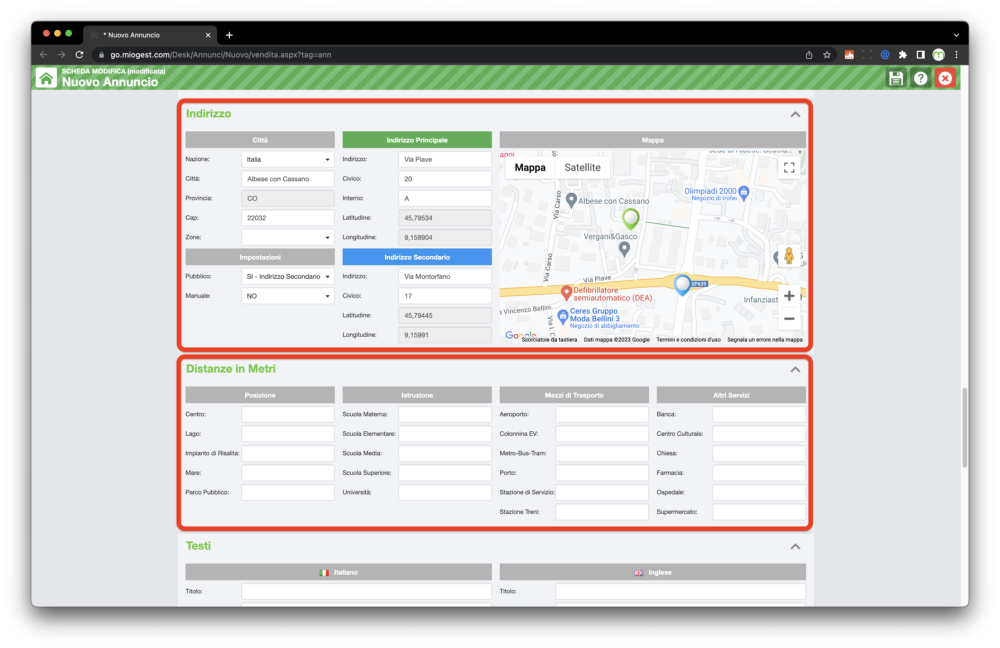Collapse the Testi section
Viewport: 1000px width, 648px height.
pos(795,547)
